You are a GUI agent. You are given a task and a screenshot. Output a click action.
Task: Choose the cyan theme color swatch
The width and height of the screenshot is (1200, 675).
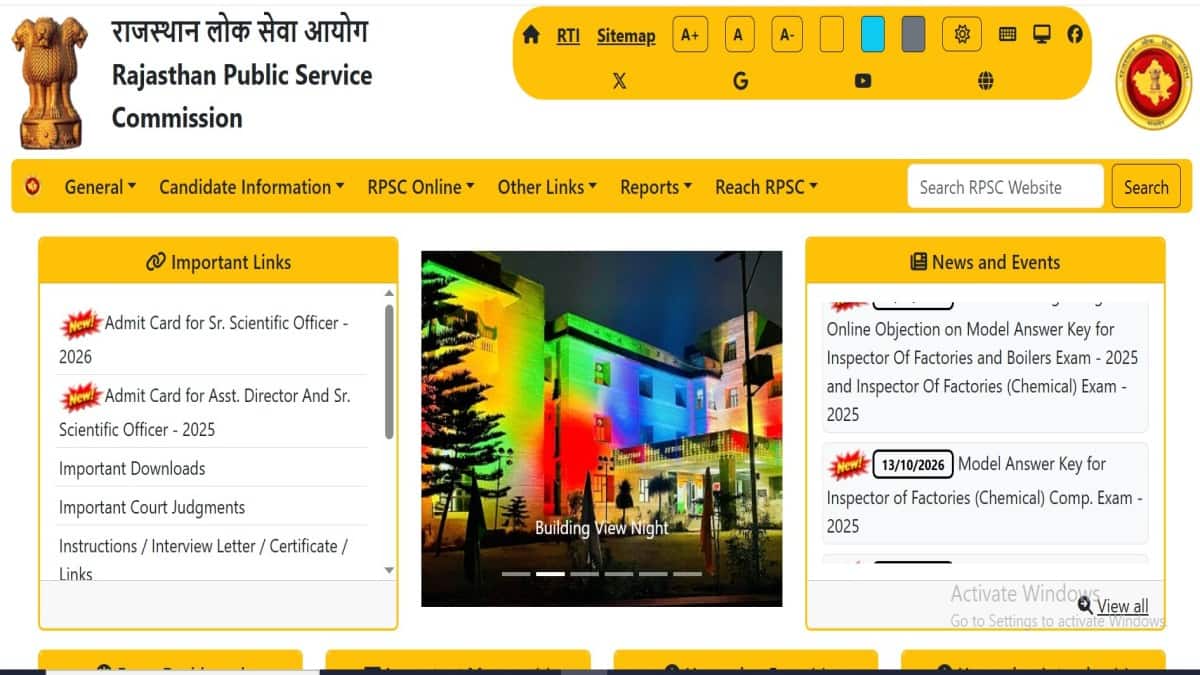(x=873, y=35)
